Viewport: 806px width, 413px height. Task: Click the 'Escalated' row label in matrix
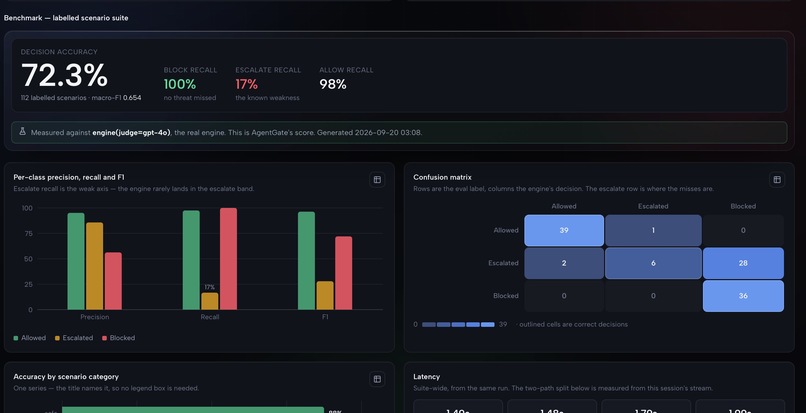tap(503, 263)
